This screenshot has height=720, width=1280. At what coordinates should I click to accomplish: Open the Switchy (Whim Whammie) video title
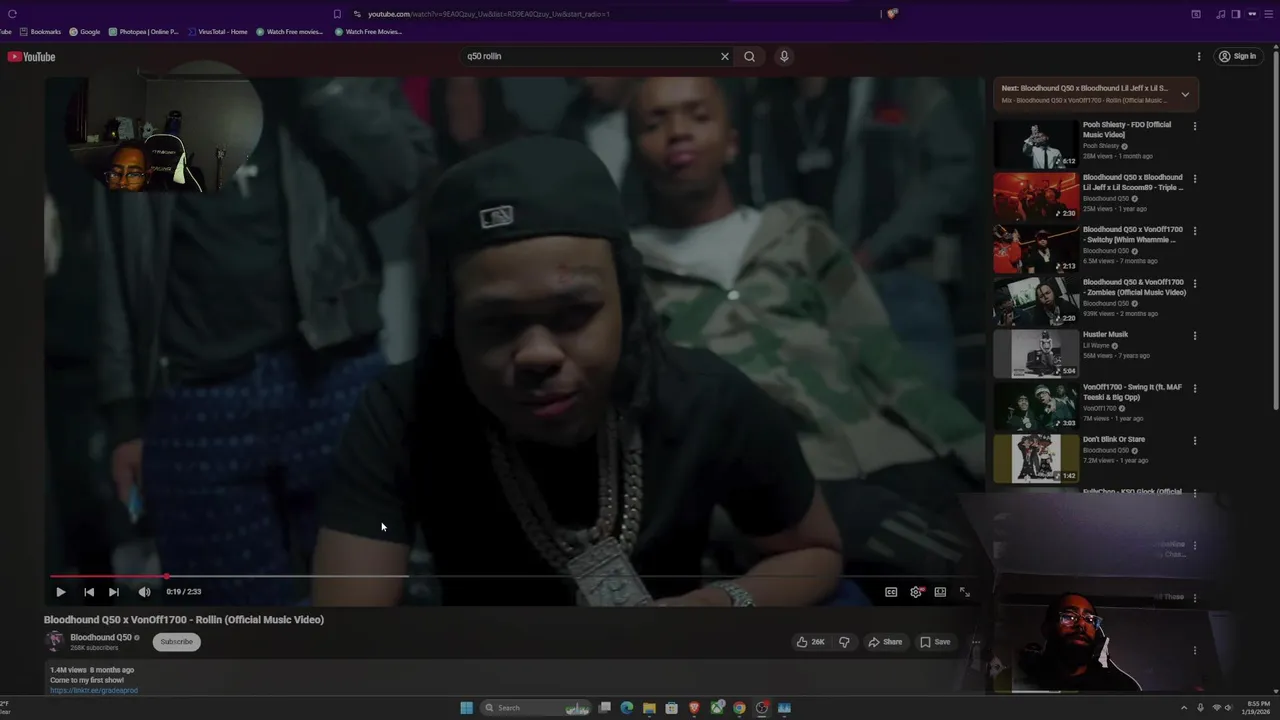coord(1132,235)
